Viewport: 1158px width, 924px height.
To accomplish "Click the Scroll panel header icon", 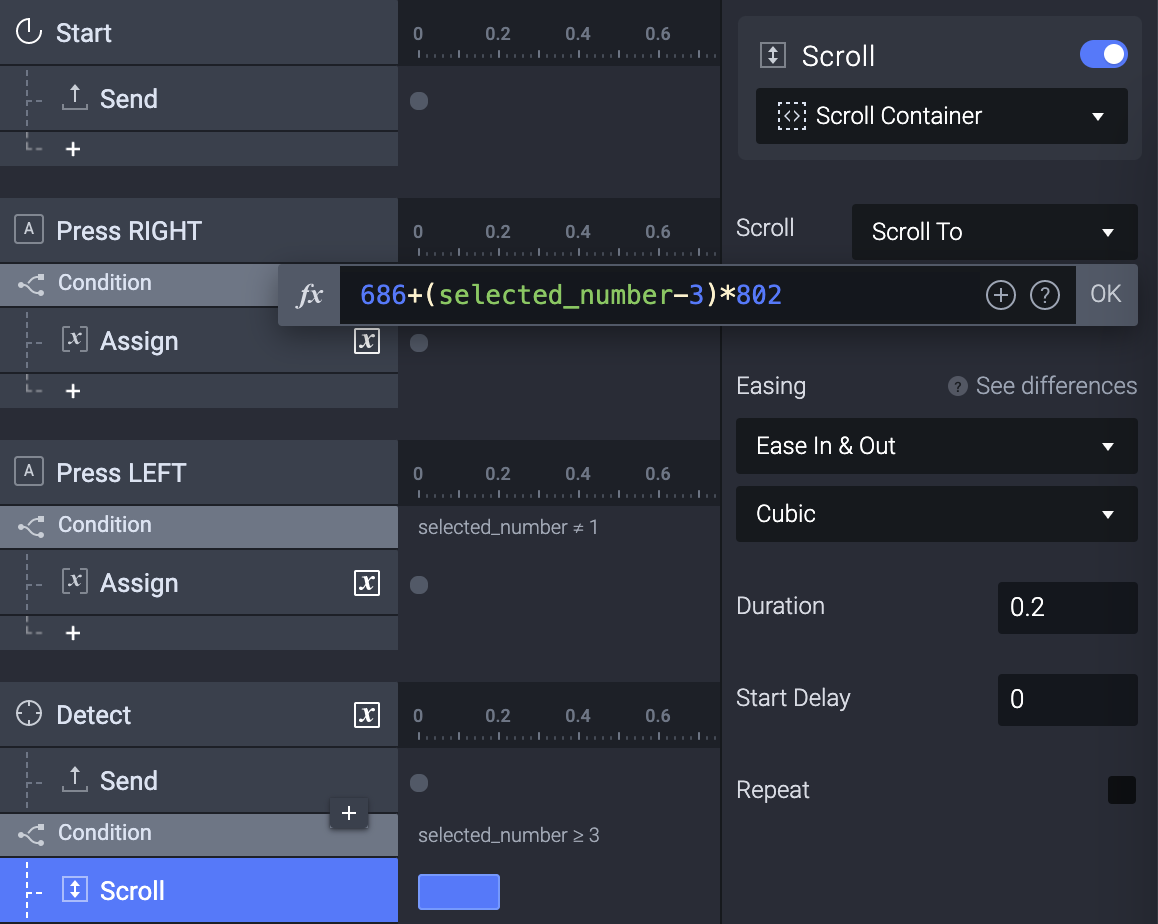I will click(x=772, y=55).
